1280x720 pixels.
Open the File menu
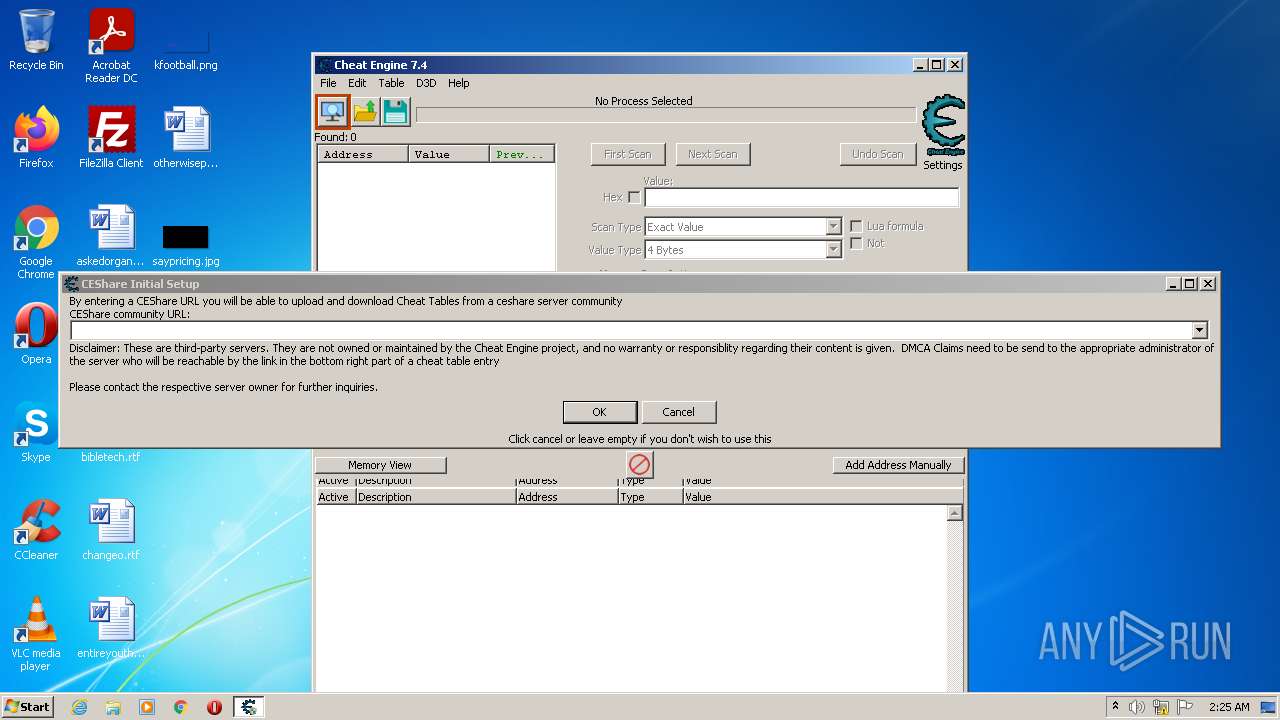pyautogui.click(x=328, y=83)
